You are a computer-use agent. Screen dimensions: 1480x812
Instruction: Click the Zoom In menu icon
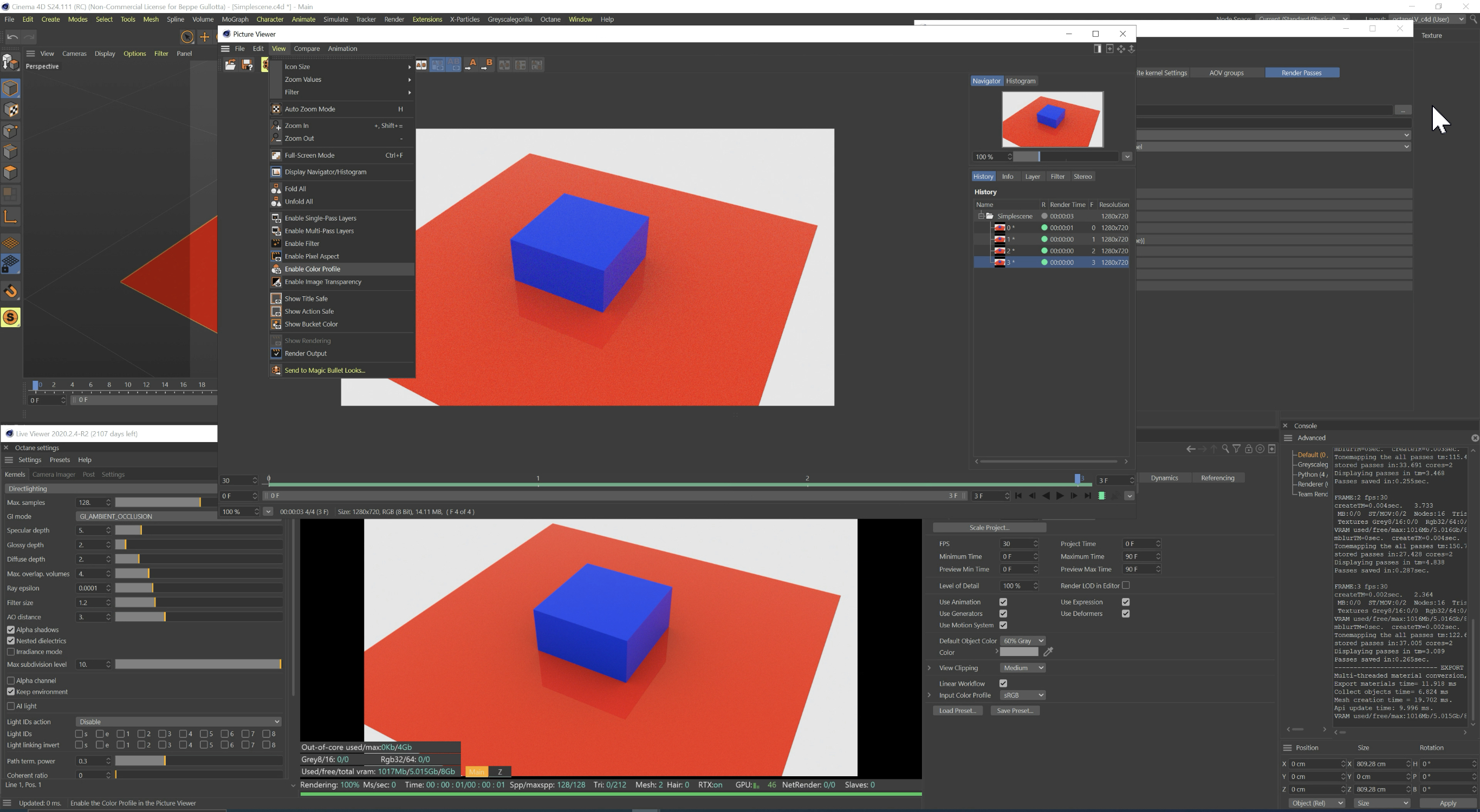point(276,126)
